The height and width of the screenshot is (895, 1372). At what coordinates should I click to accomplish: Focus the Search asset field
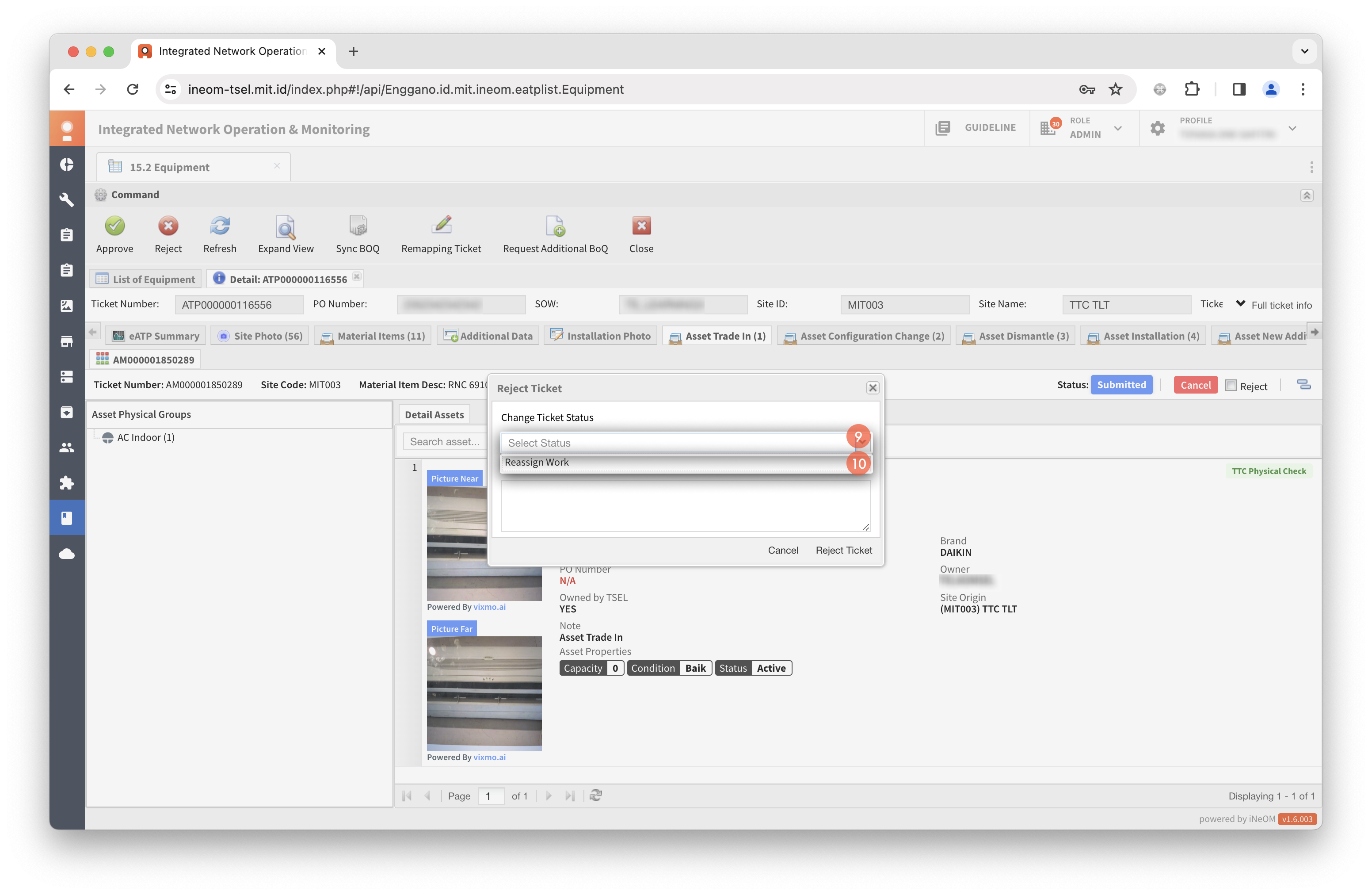pos(445,442)
